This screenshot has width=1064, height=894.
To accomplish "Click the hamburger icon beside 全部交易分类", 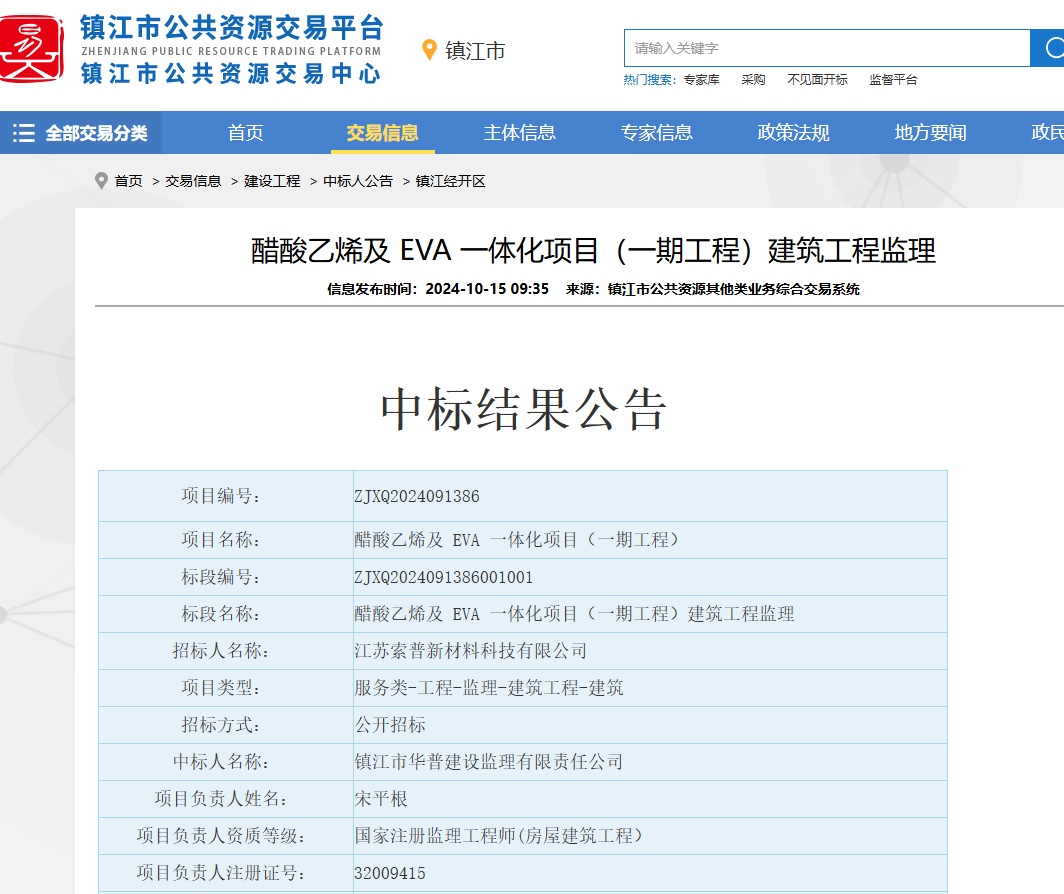I will click(x=23, y=133).
